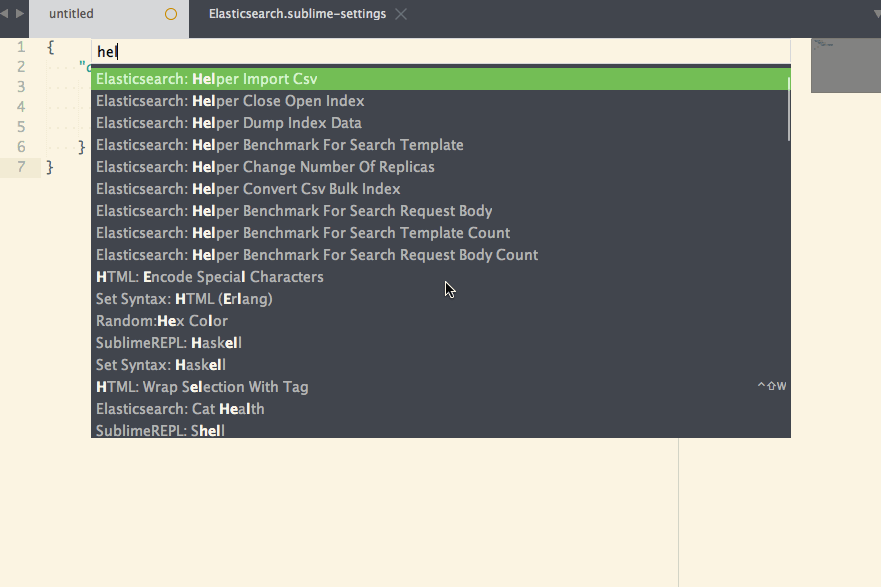Click line number 6 in the gutter
Viewport: 881px width, 587px height.
(x=21, y=147)
